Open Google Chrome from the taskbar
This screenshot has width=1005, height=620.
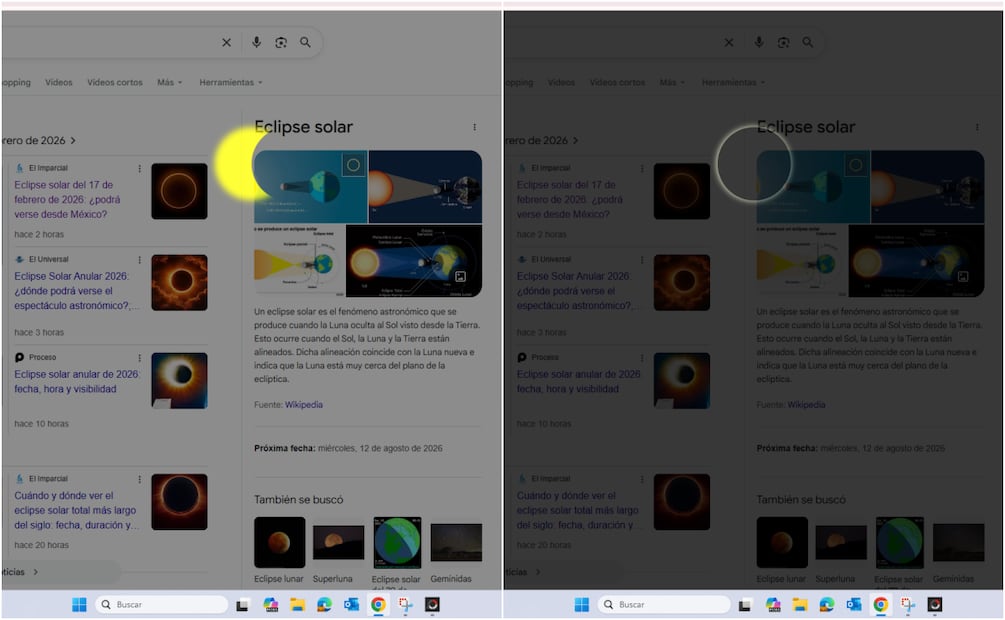378,605
